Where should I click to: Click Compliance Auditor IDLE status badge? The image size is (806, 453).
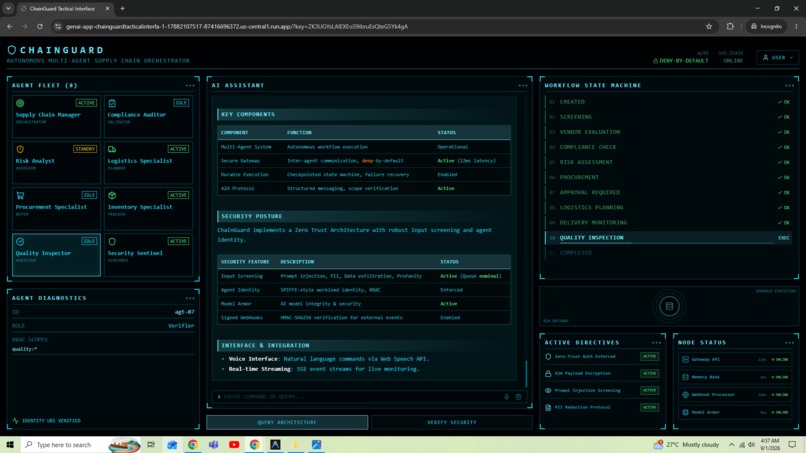coord(181,103)
